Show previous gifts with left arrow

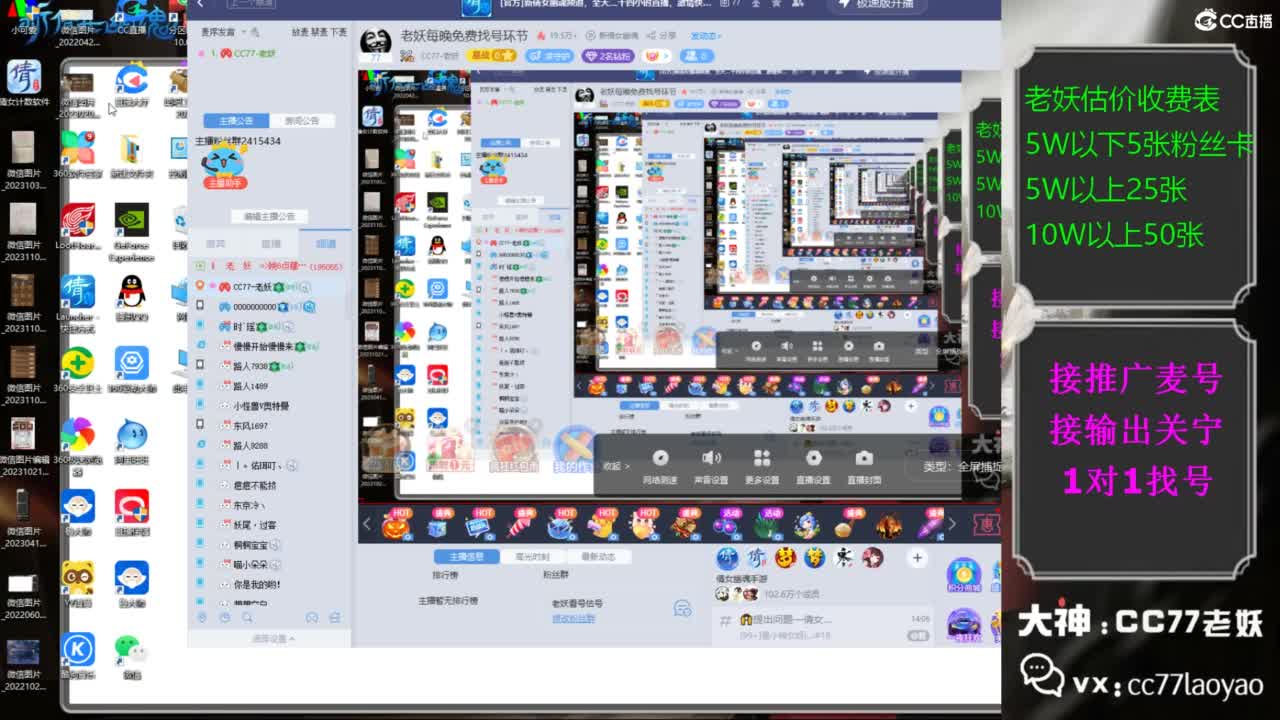pos(367,524)
